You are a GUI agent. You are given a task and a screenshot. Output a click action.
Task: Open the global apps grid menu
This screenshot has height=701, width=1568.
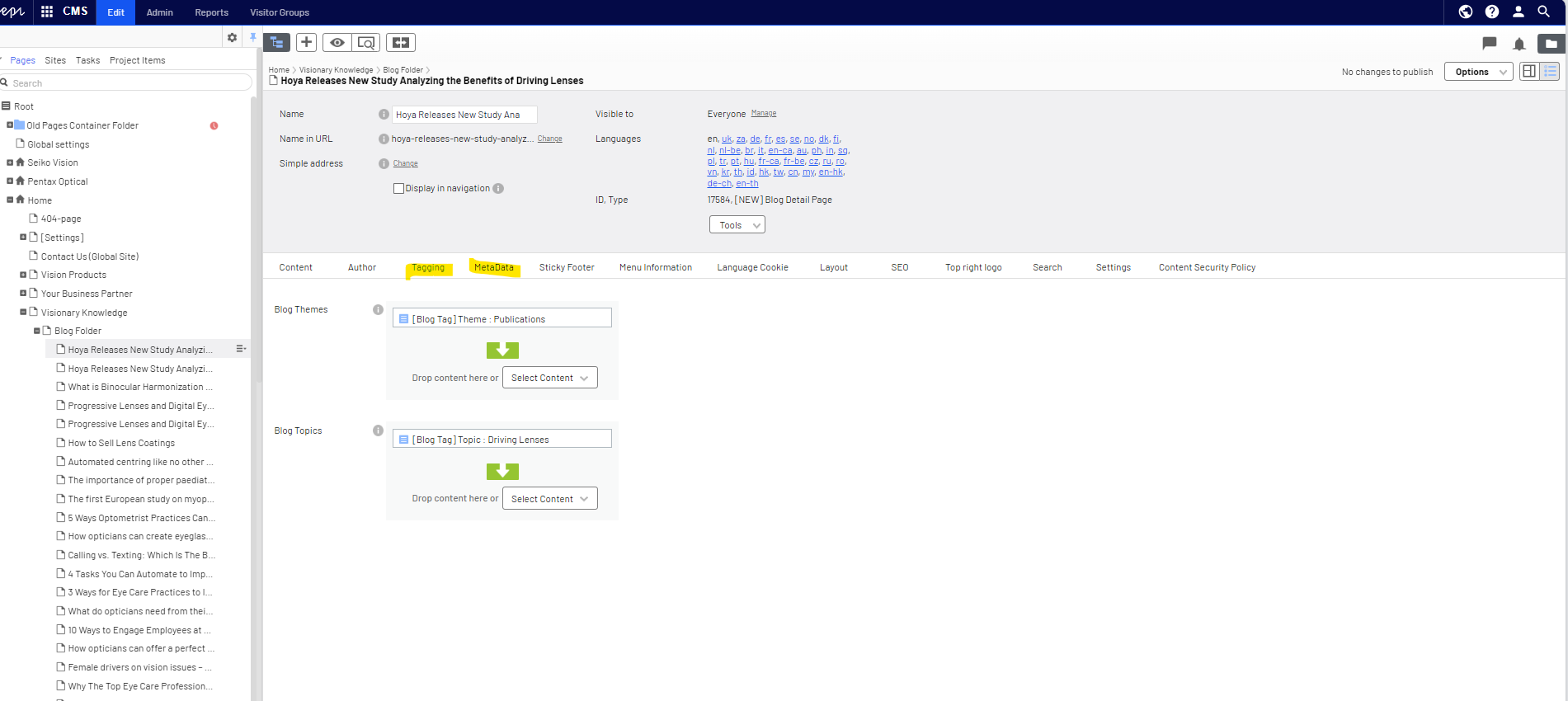pos(47,12)
